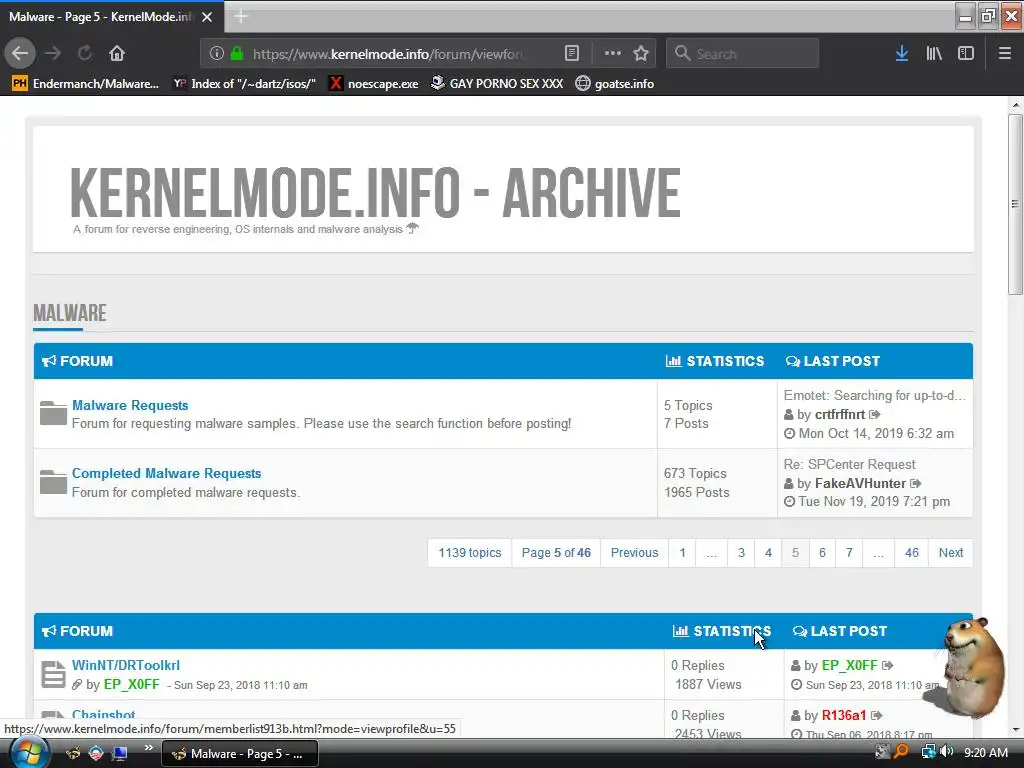Go to page 4 in pagination

[x=768, y=552]
